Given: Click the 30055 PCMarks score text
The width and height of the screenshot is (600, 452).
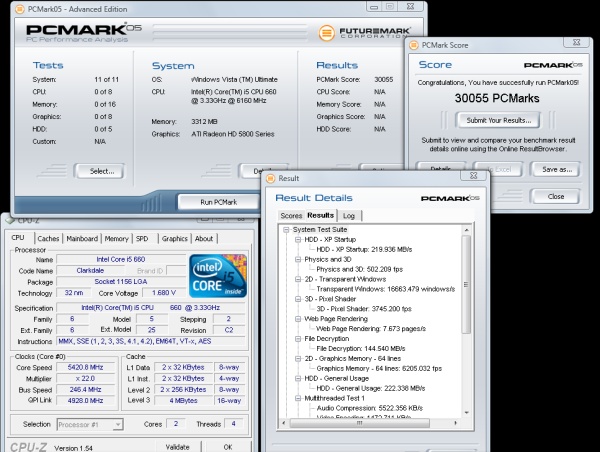Looking at the screenshot, I should (497, 98).
